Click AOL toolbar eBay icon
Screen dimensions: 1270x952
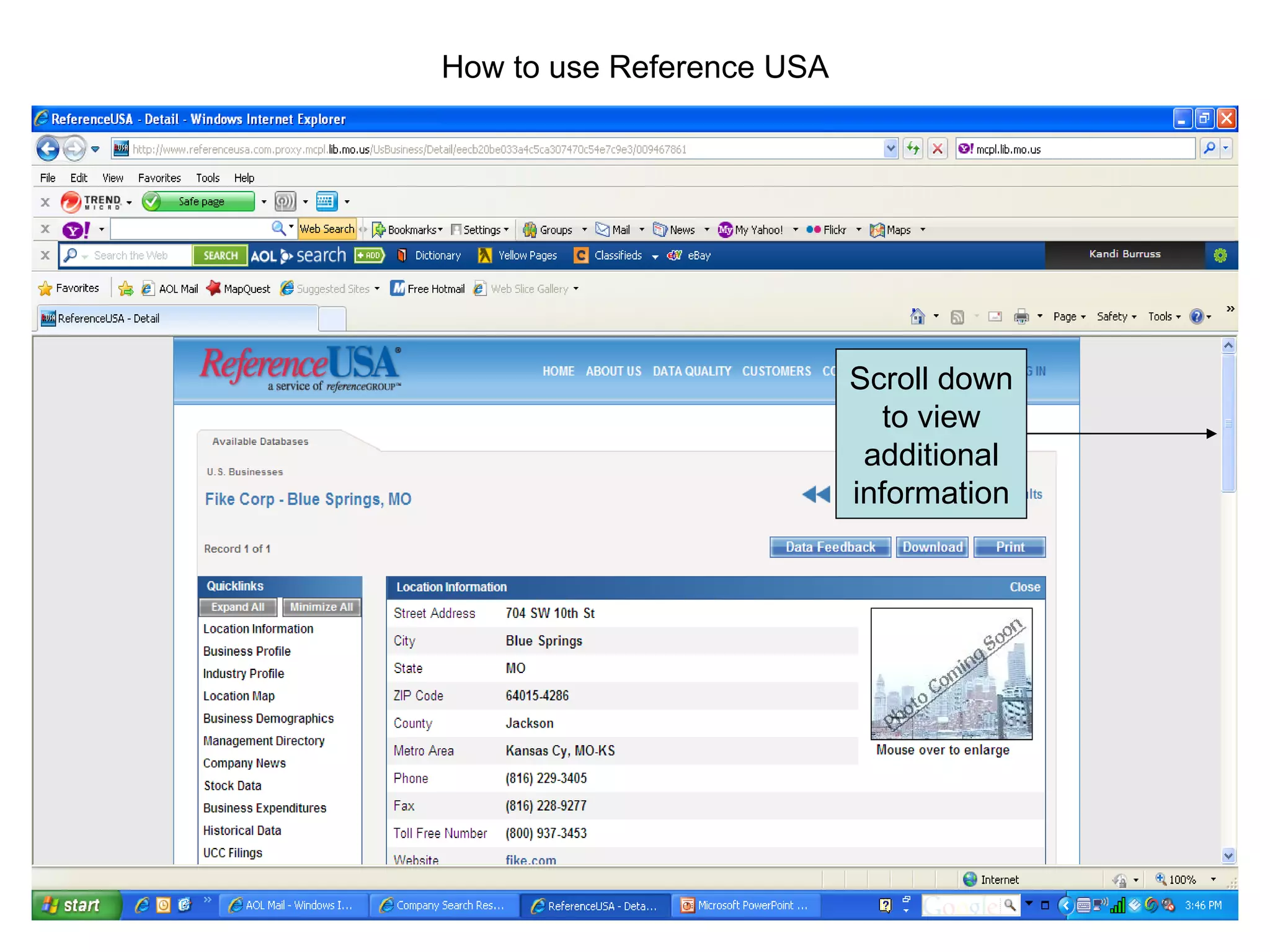tap(675, 255)
